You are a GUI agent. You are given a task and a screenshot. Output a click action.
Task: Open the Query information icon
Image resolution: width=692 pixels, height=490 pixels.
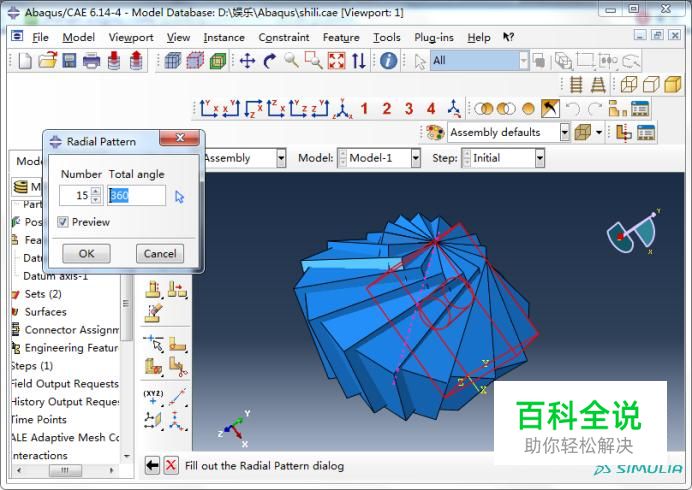pyautogui.click(x=388, y=61)
